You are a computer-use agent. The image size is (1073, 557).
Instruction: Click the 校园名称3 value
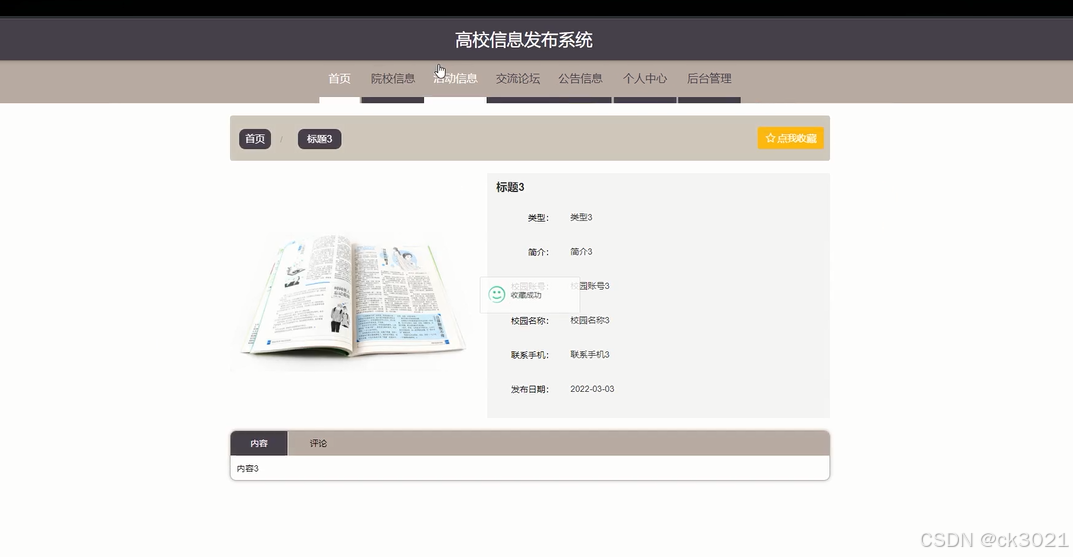[x=590, y=320]
